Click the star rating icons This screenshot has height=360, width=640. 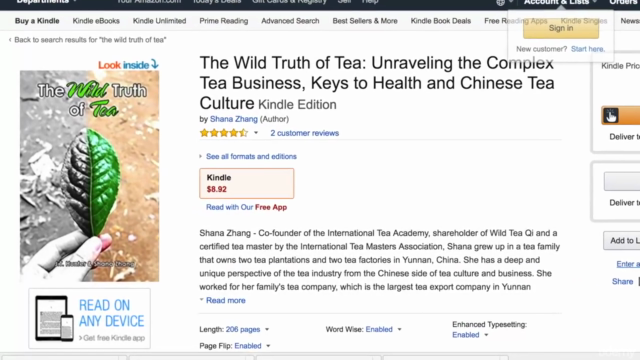pos(224,133)
